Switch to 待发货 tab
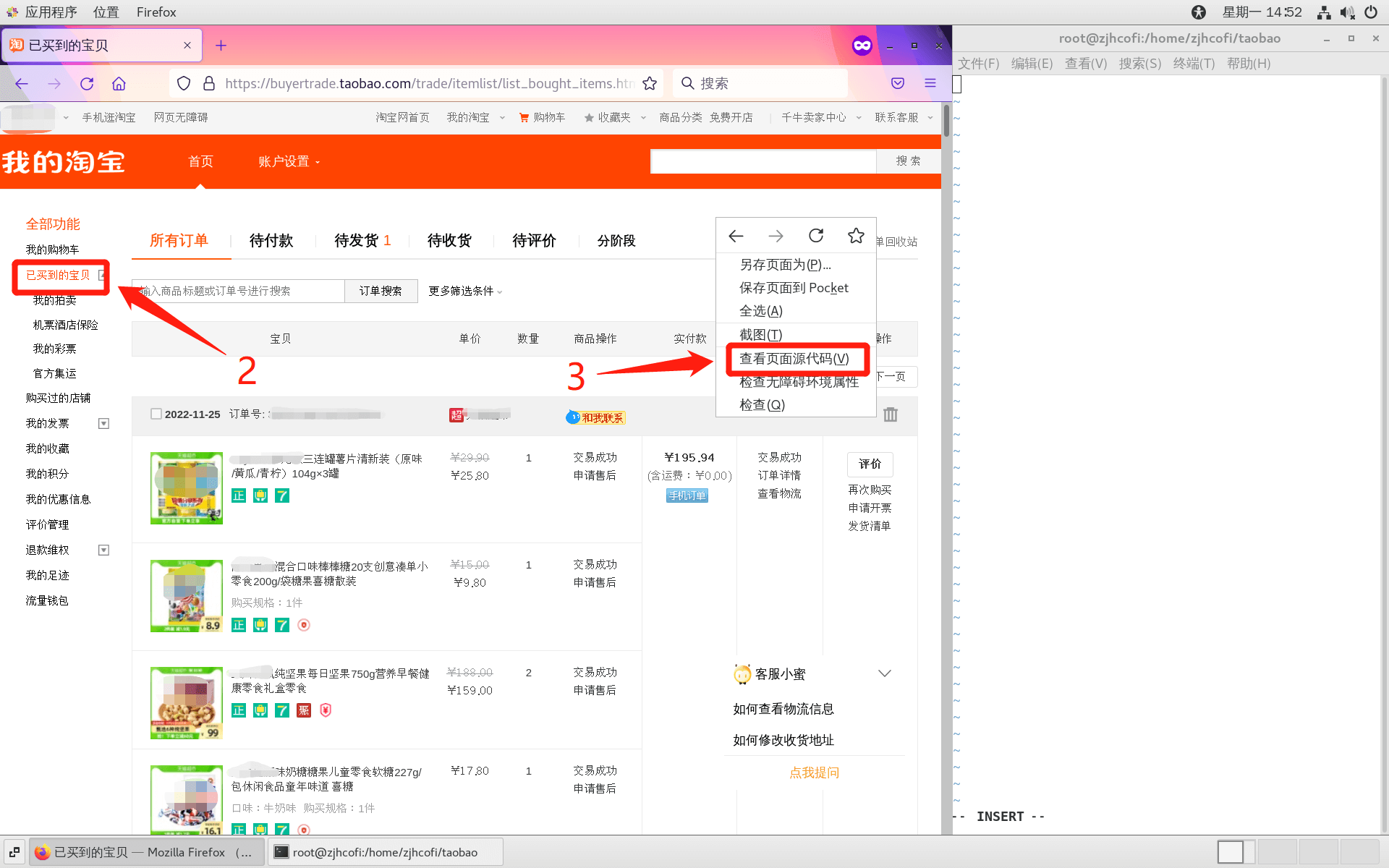This screenshot has height=868, width=1389. (x=362, y=241)
